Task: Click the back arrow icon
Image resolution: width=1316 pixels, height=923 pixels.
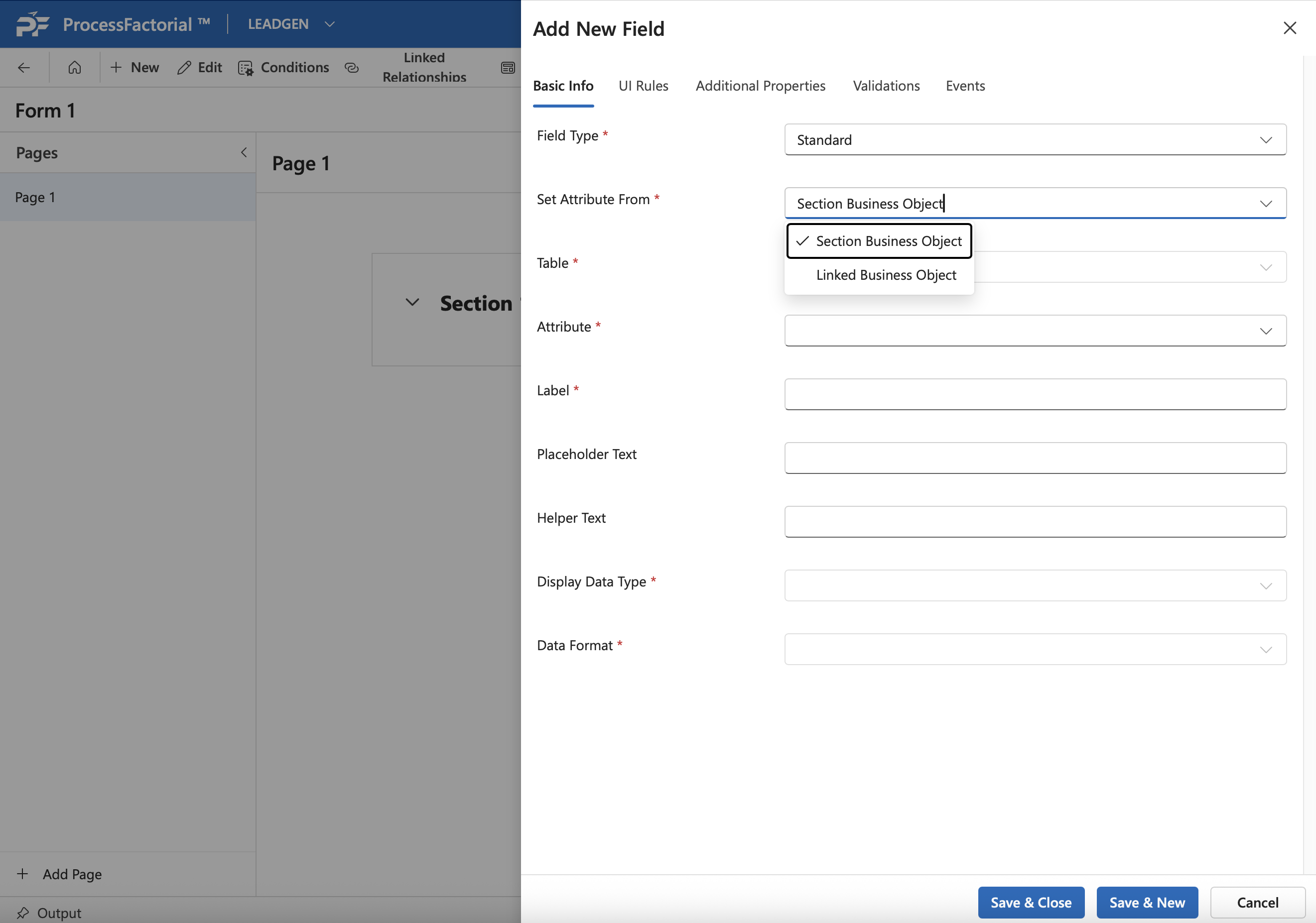Action: point(23,68)
